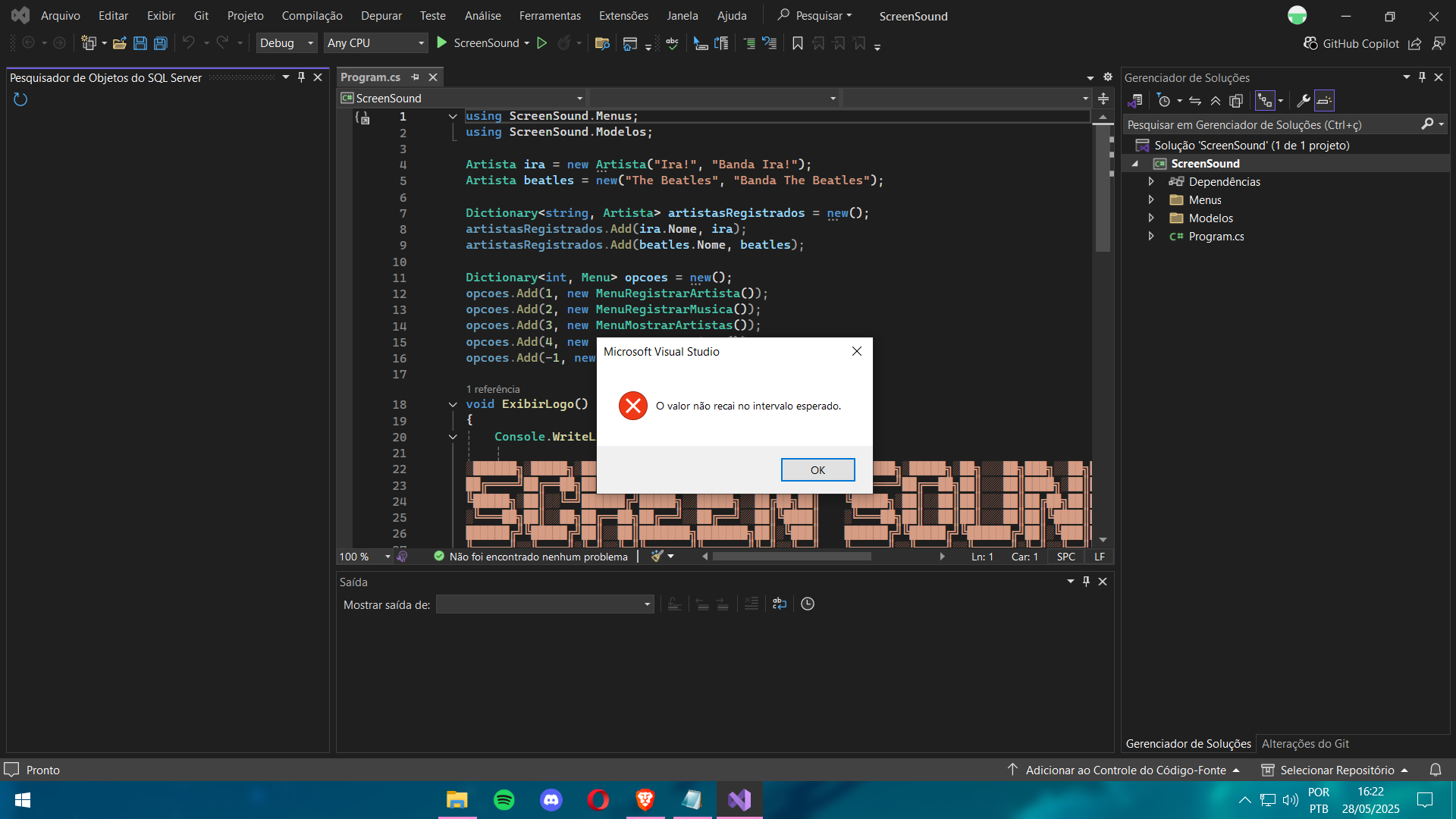Click OK in the error dialog
Viewport: 1456px width, 819px height.
click(817, 470)
